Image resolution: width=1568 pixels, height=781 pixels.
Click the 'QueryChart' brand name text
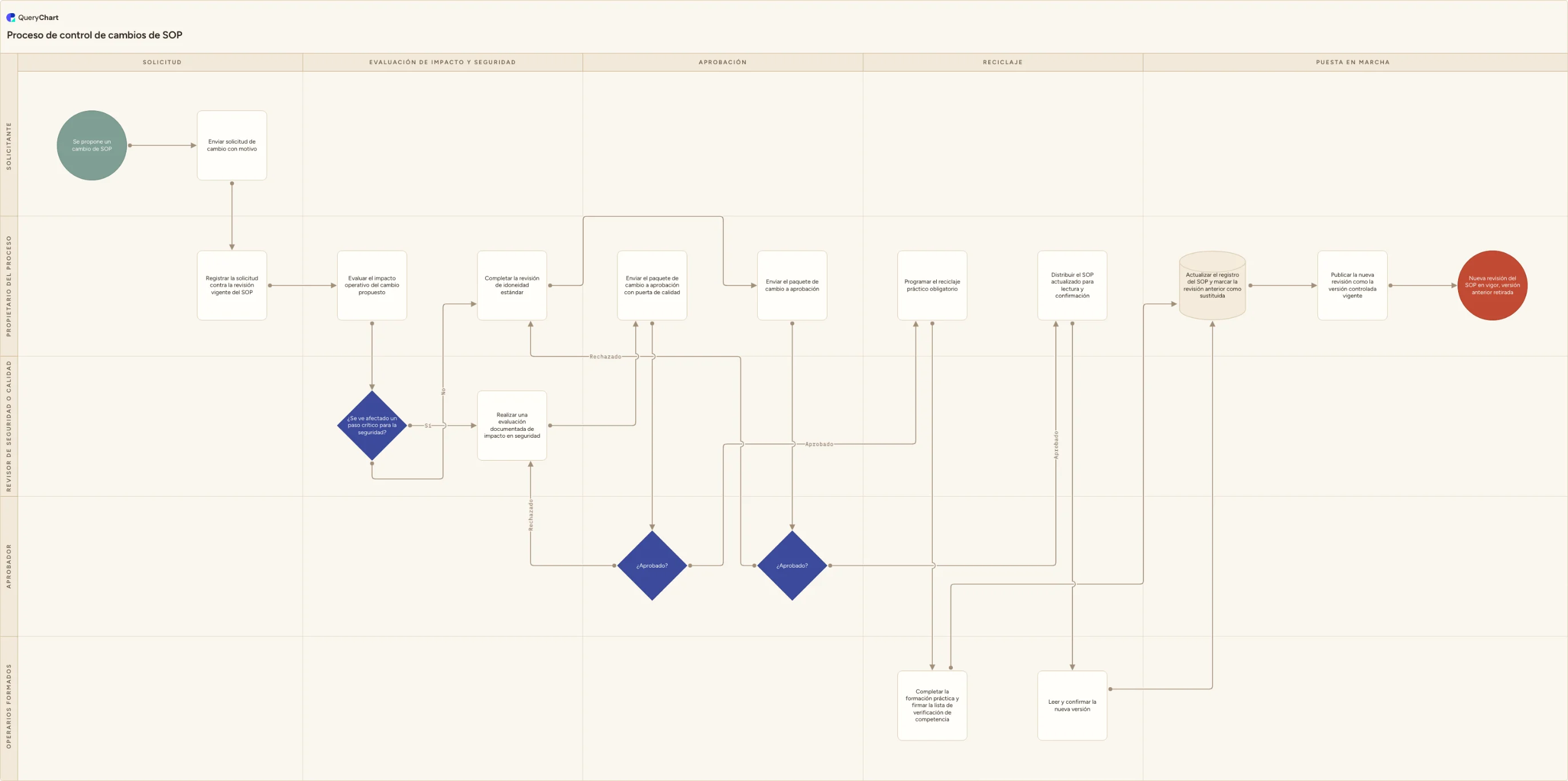[38, 18]
